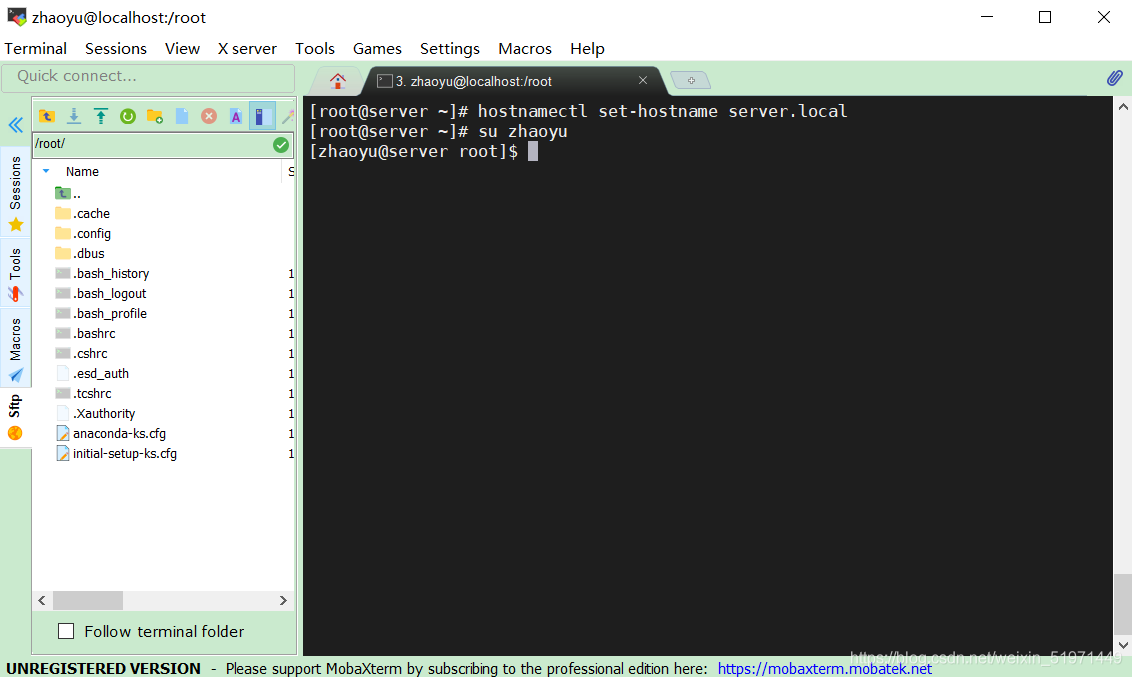Download selected files from SFTP browser
Screen dimensions: 1132x677
click(74, 116)
